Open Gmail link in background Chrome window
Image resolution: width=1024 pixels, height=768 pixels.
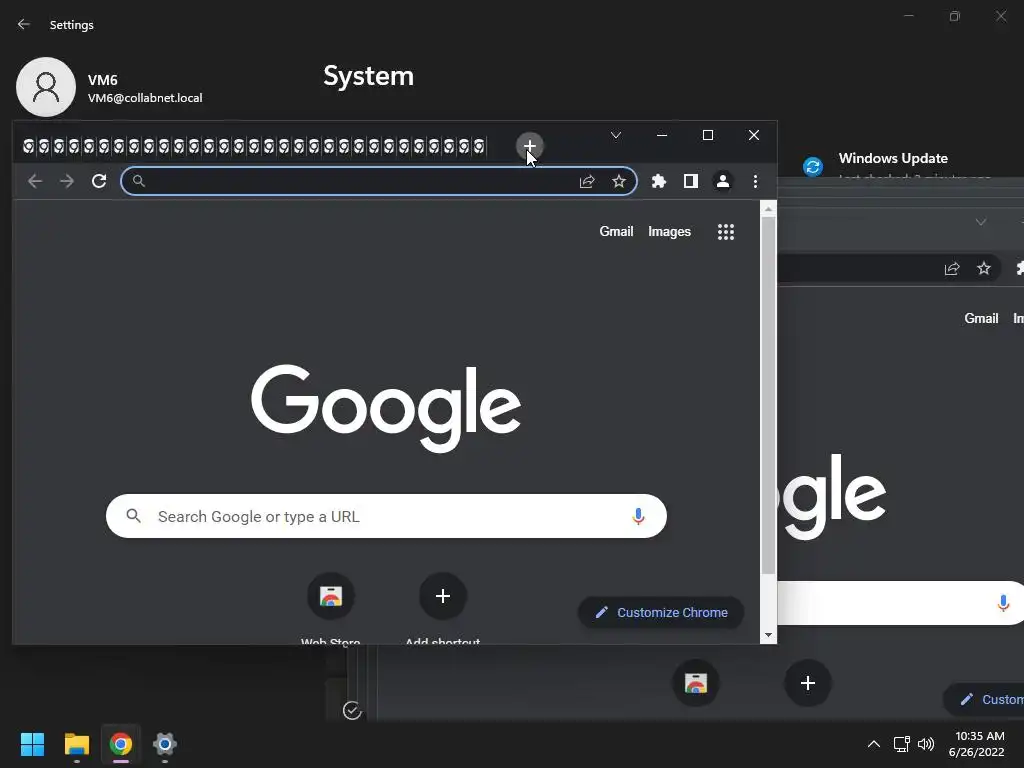pos(982,318)
